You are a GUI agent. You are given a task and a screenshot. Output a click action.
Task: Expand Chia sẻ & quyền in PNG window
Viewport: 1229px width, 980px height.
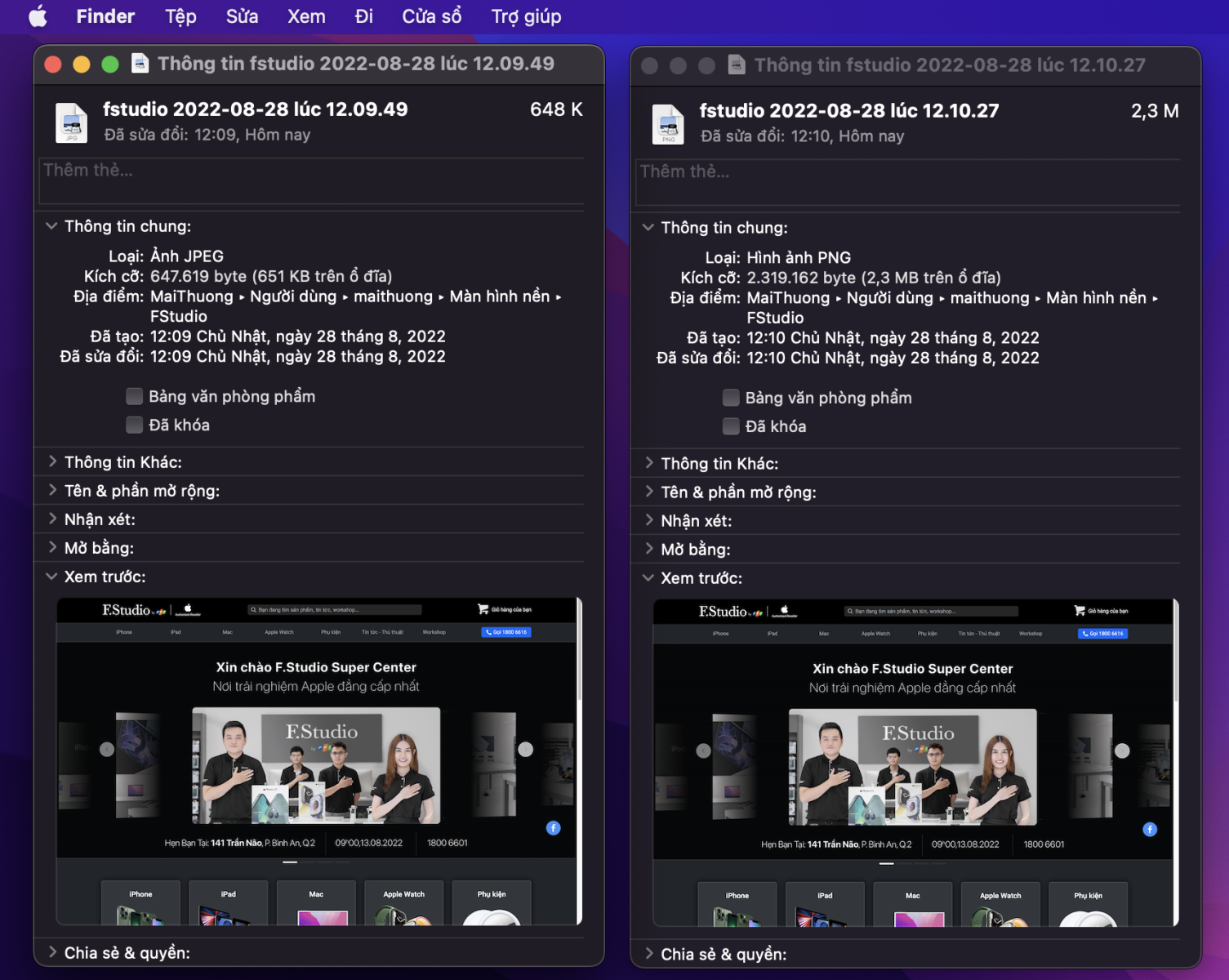click(x=649, y=954)
